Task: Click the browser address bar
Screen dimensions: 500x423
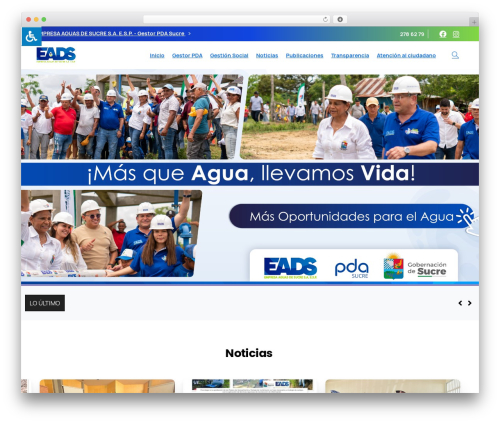Action: tap(237, 19)
